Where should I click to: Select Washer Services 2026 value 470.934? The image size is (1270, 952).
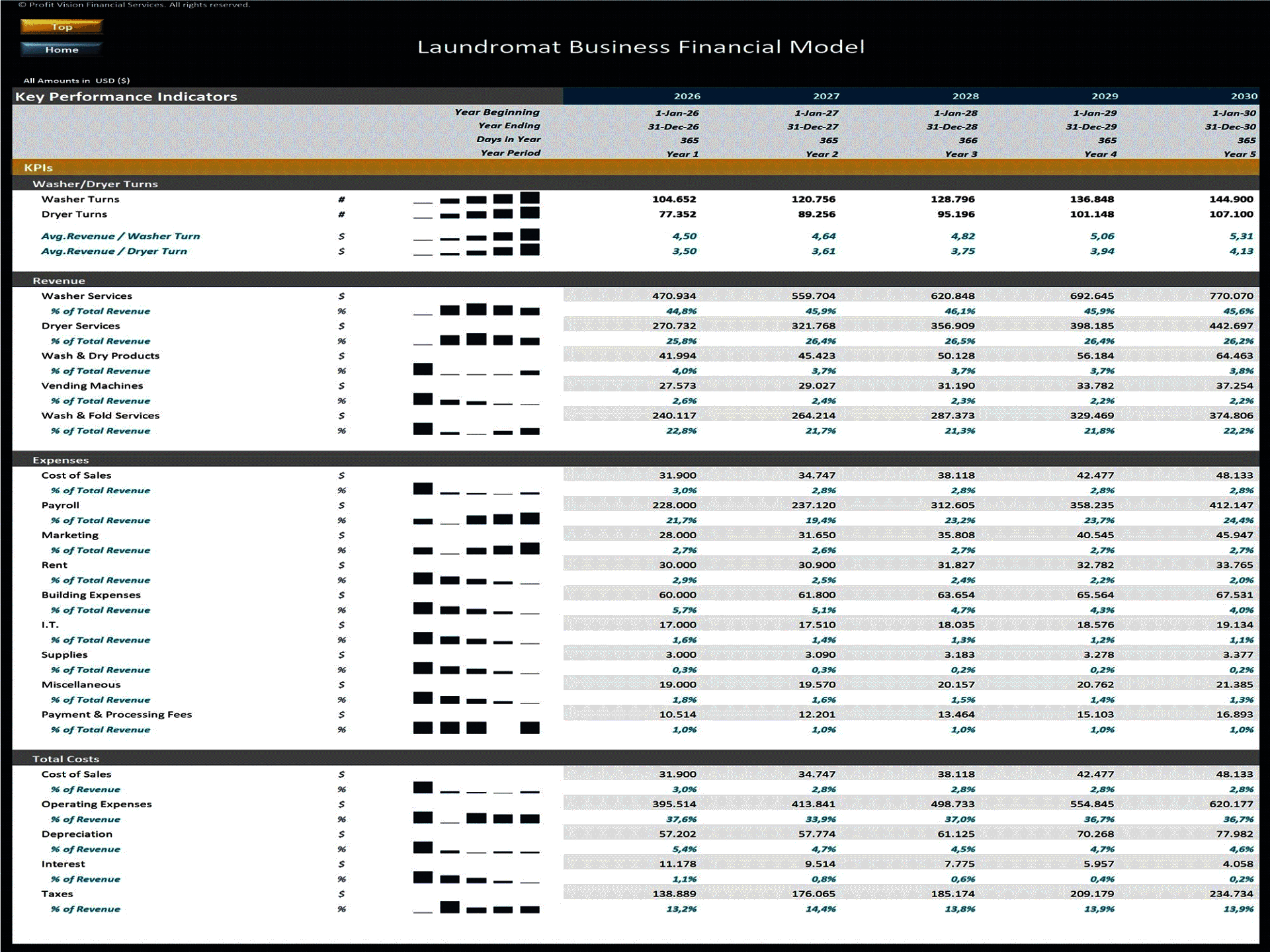point(674,296)
